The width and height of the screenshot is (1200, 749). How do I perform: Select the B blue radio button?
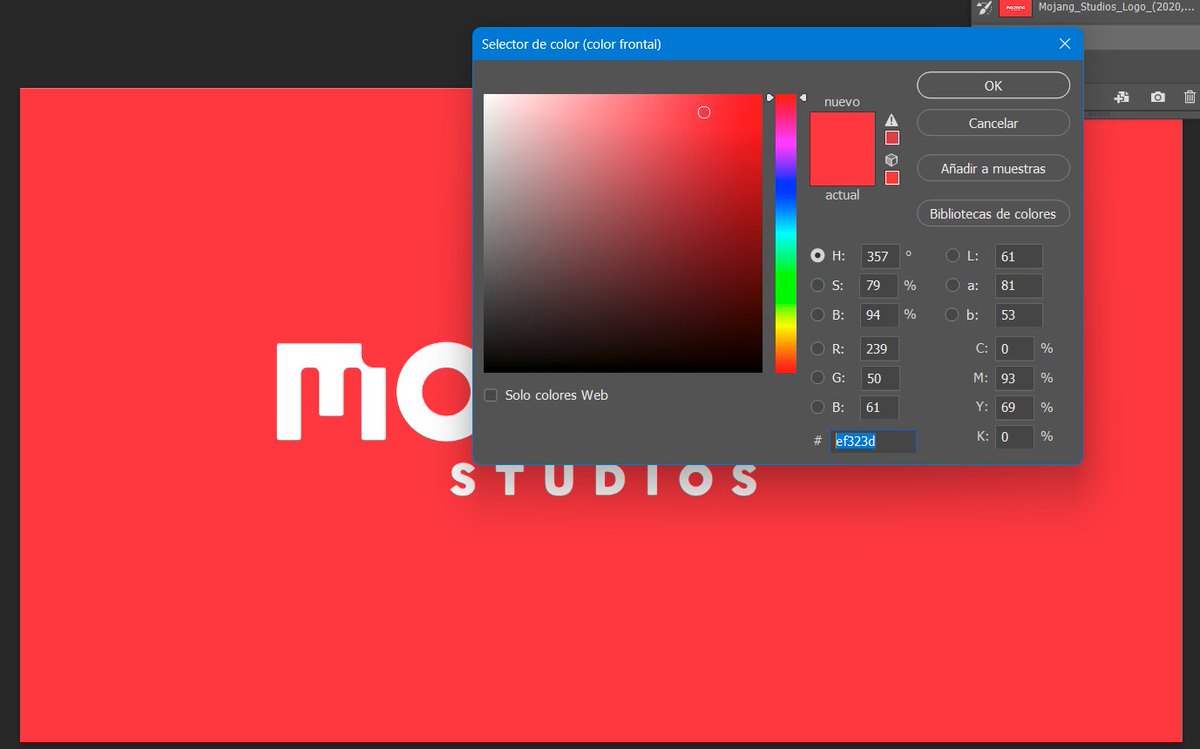[x=818, y=407]
